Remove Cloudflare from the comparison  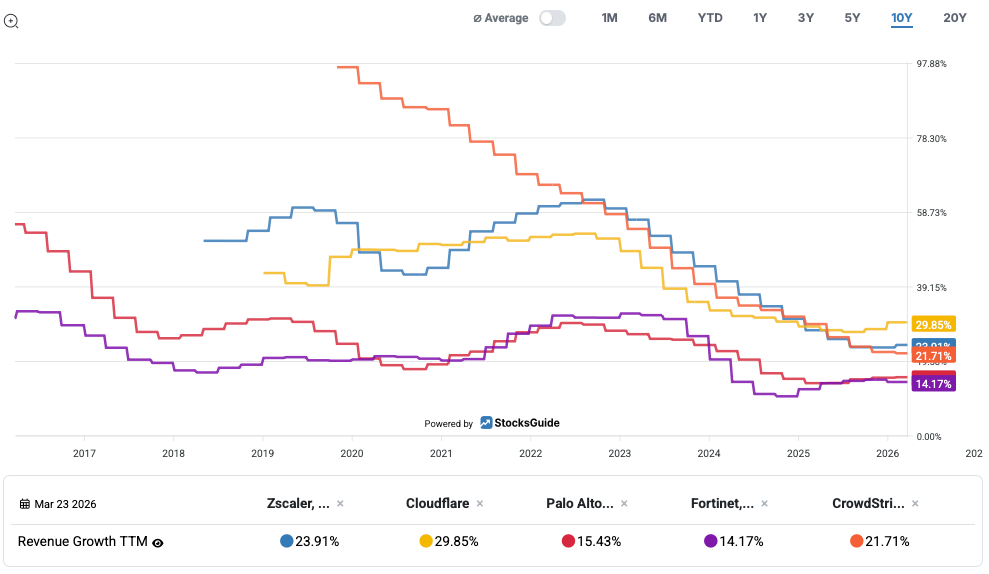click(480, 504)
